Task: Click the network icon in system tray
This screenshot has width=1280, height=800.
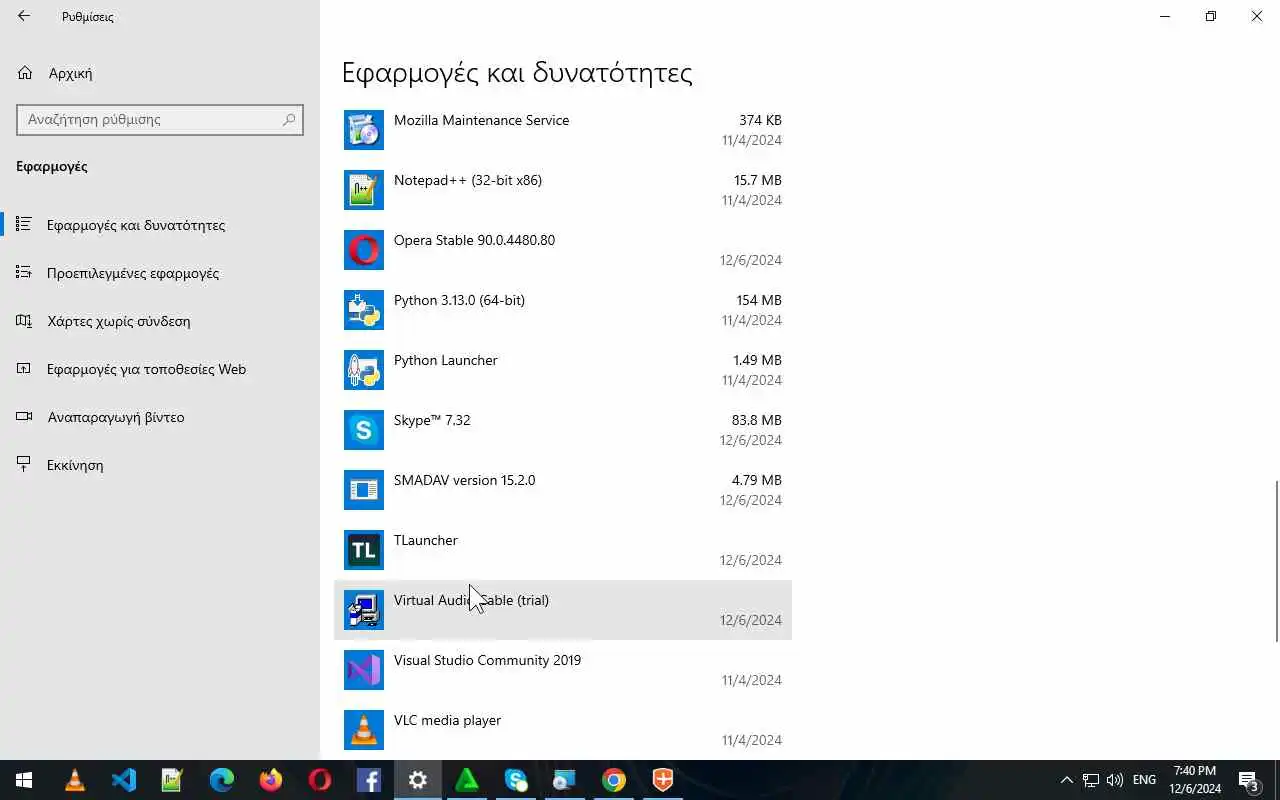Action: pos(1091,780)
